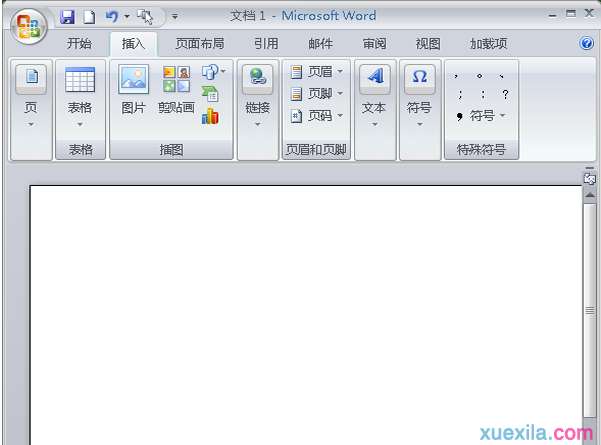Open the undo history dropdown arrow
The height and width of the screenshot is (445, 601).
coord(127,16)
